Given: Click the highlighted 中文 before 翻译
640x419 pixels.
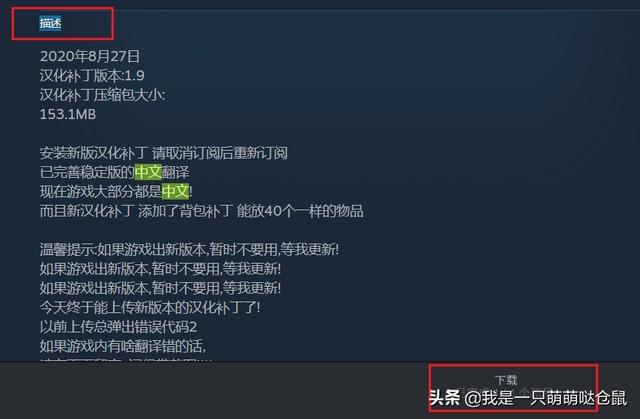Looking at the screenshot, I should [148, 172].
